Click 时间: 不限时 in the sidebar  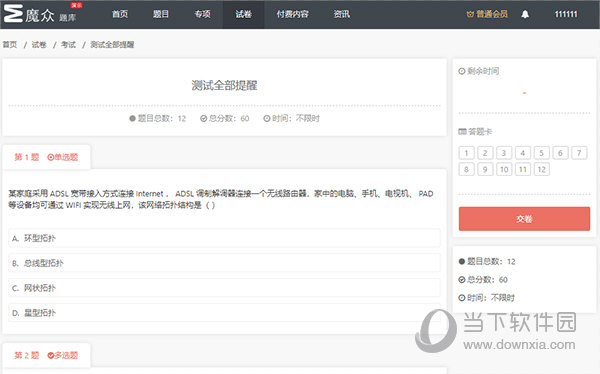487,297
